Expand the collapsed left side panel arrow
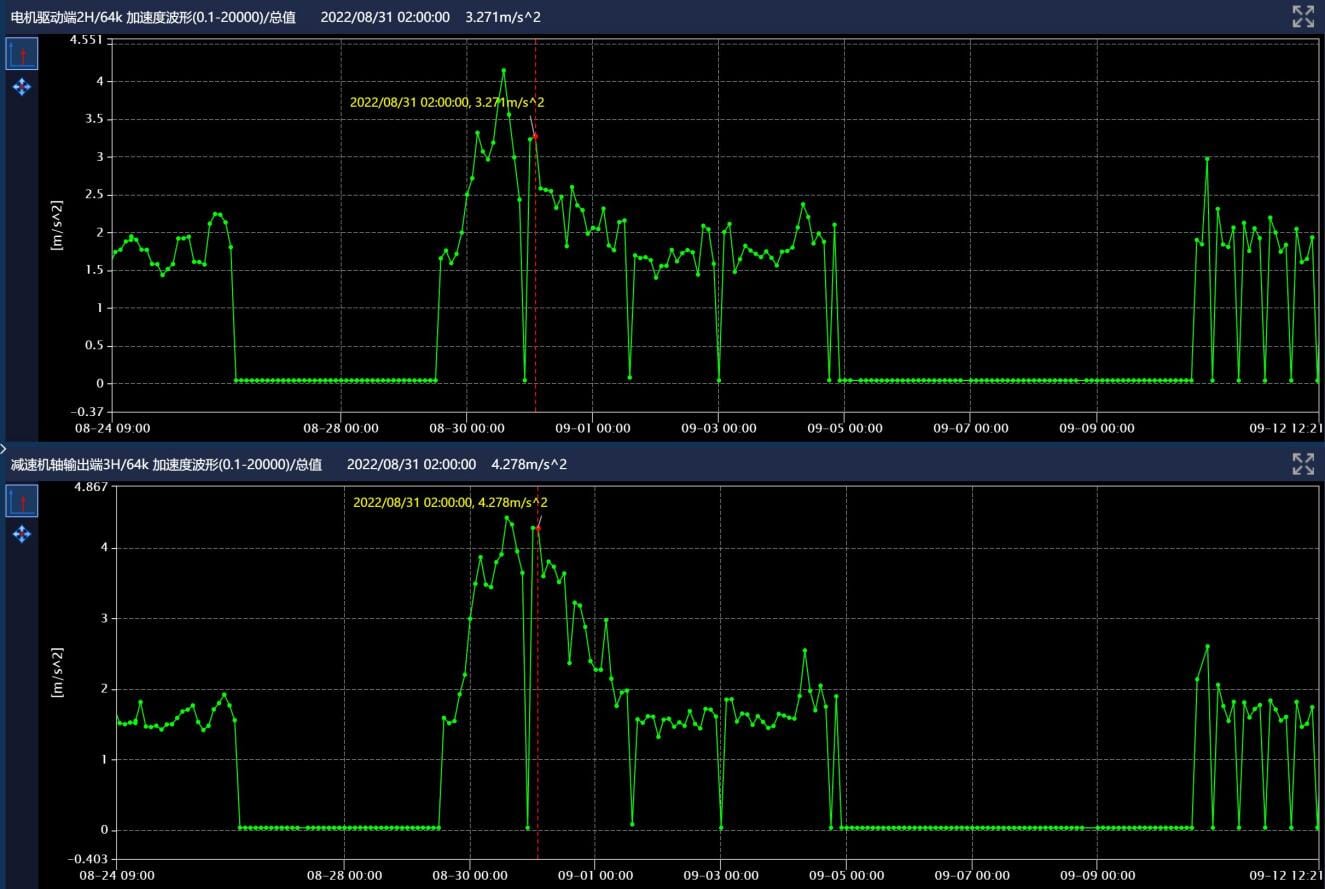Image resolution: width=1325 pixels, height=889 pixels. click(4, 449)
